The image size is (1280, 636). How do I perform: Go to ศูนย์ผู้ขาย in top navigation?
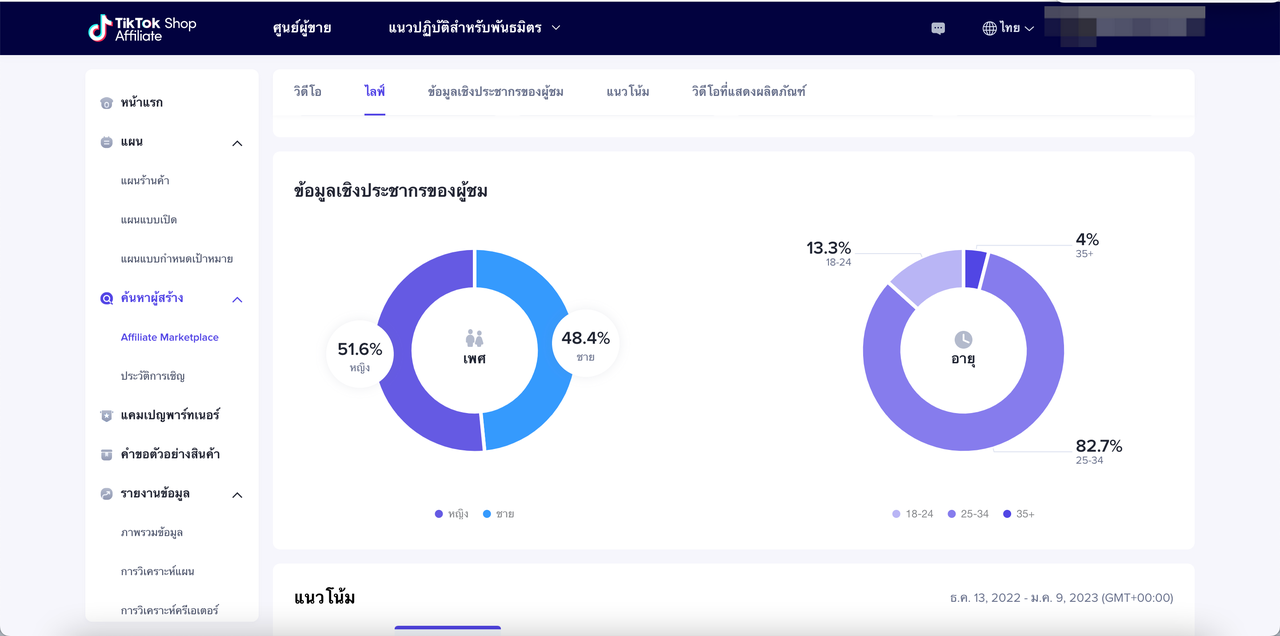click(x=301, y=28)
